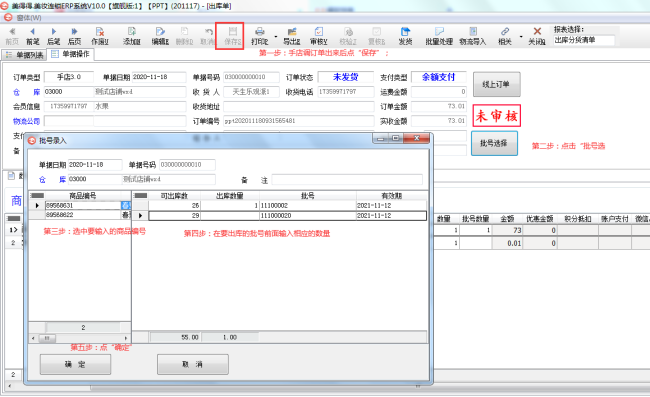Switch to the 单据操作 tab
This screenshot has width=650, height=397.
point(70,54)
